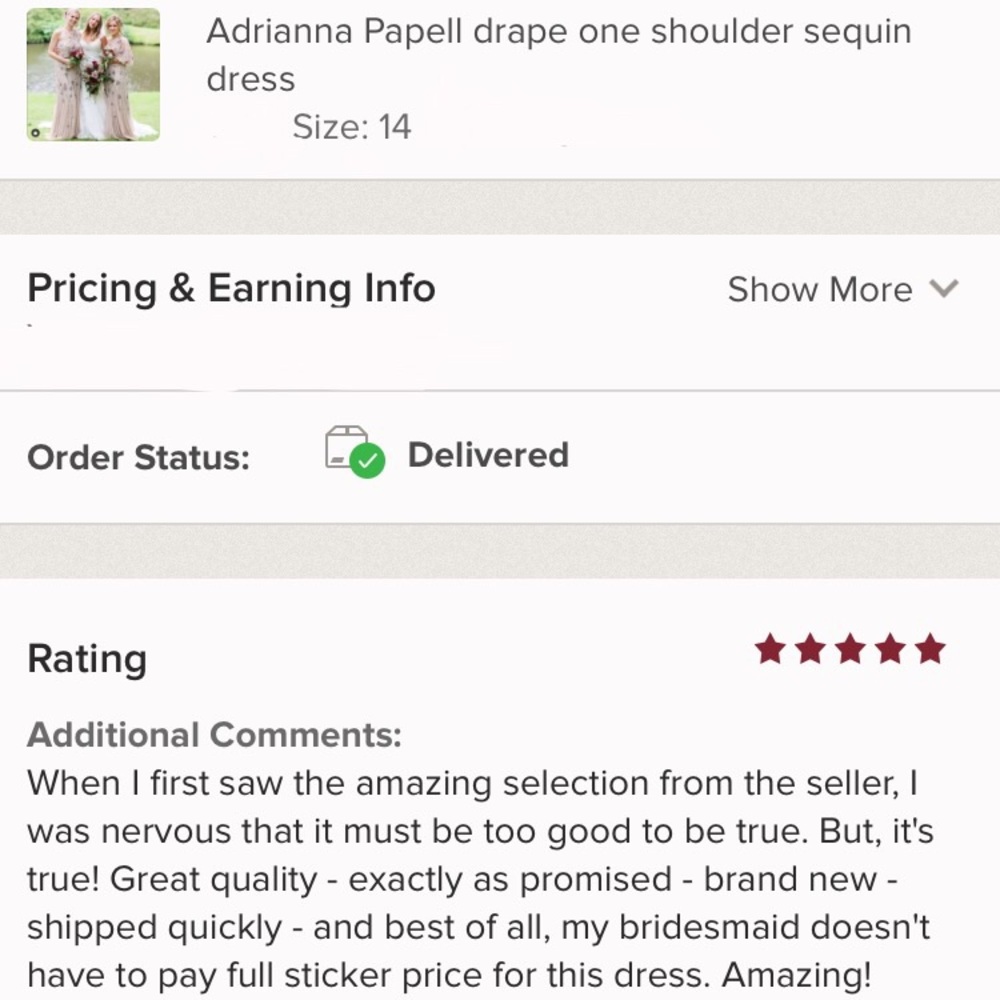
Task: Click the word Amazing! ending the review
Action: pyautogui.click(x=796, y=975)
